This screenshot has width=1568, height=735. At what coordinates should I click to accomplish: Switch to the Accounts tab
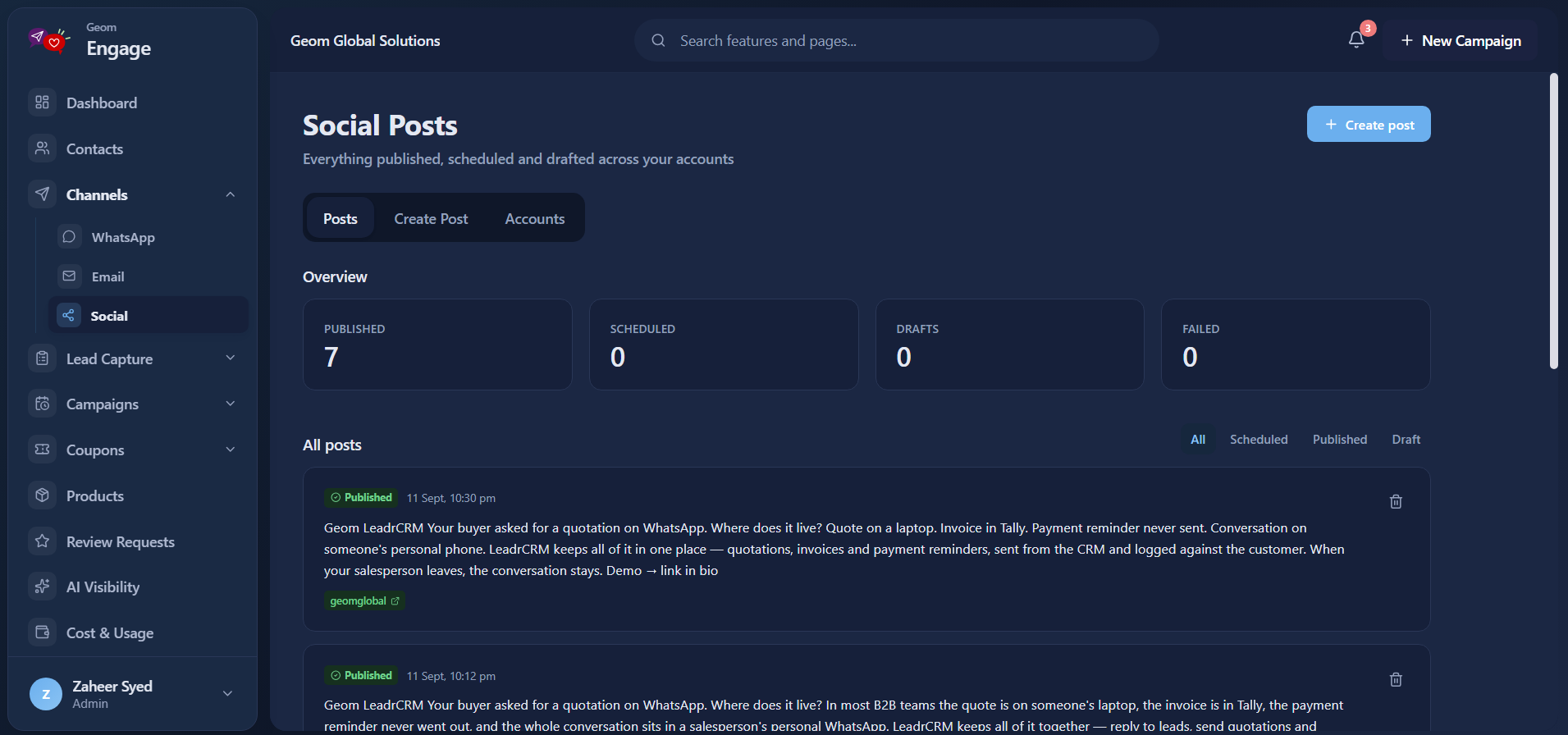coord(535,218)
